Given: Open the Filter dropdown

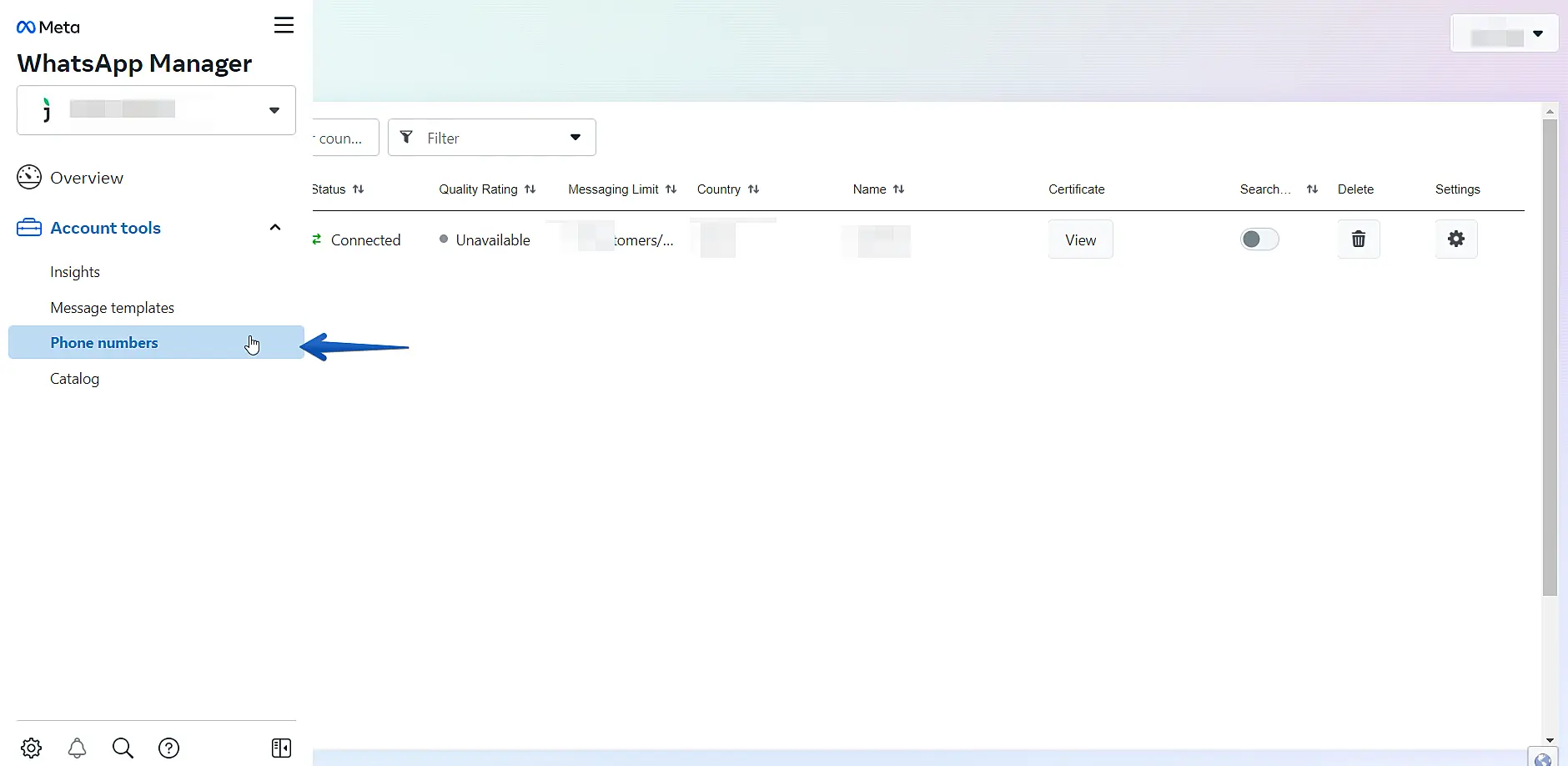Looking at the screenshot, I should [491, 138].
